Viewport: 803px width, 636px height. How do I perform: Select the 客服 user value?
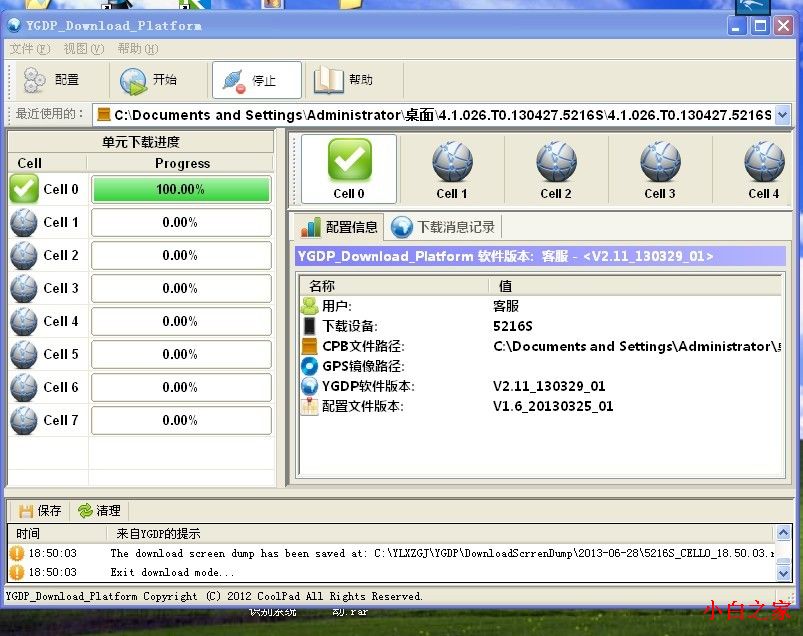click(505, 306)
